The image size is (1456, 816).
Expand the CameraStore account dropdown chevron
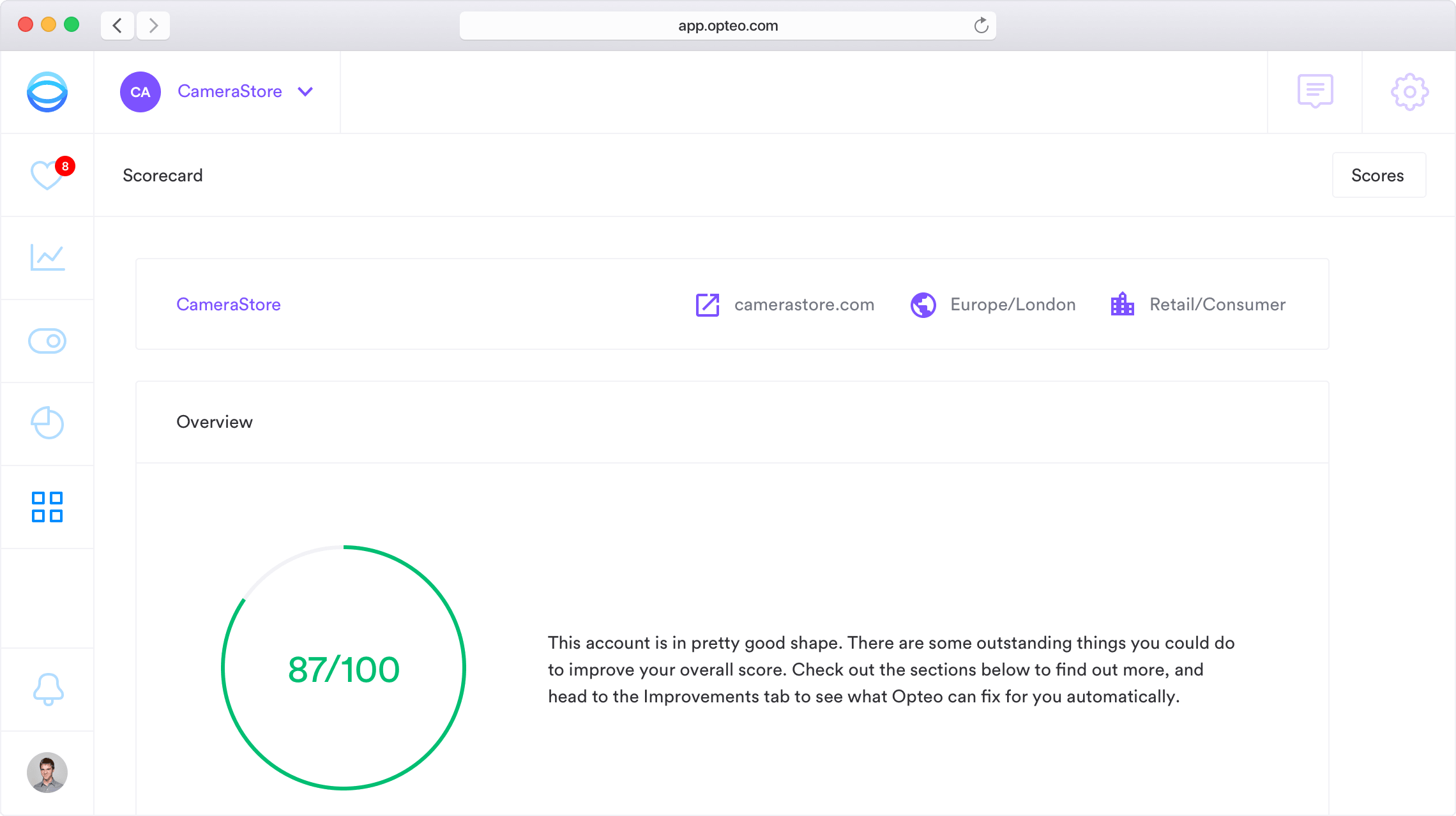(305, 92)
